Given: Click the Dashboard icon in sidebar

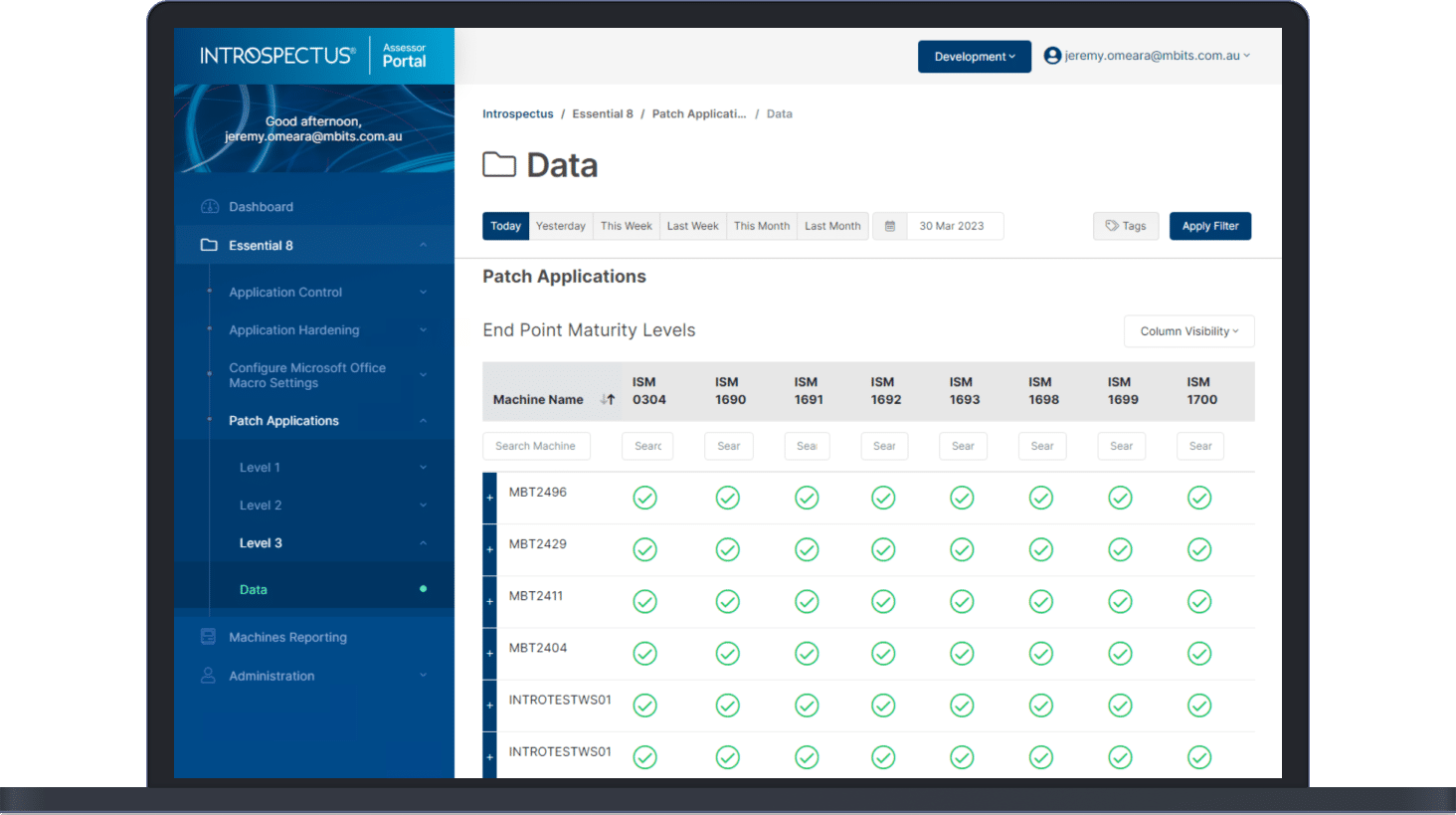Looking at the screenshot, I should point(209,207).
